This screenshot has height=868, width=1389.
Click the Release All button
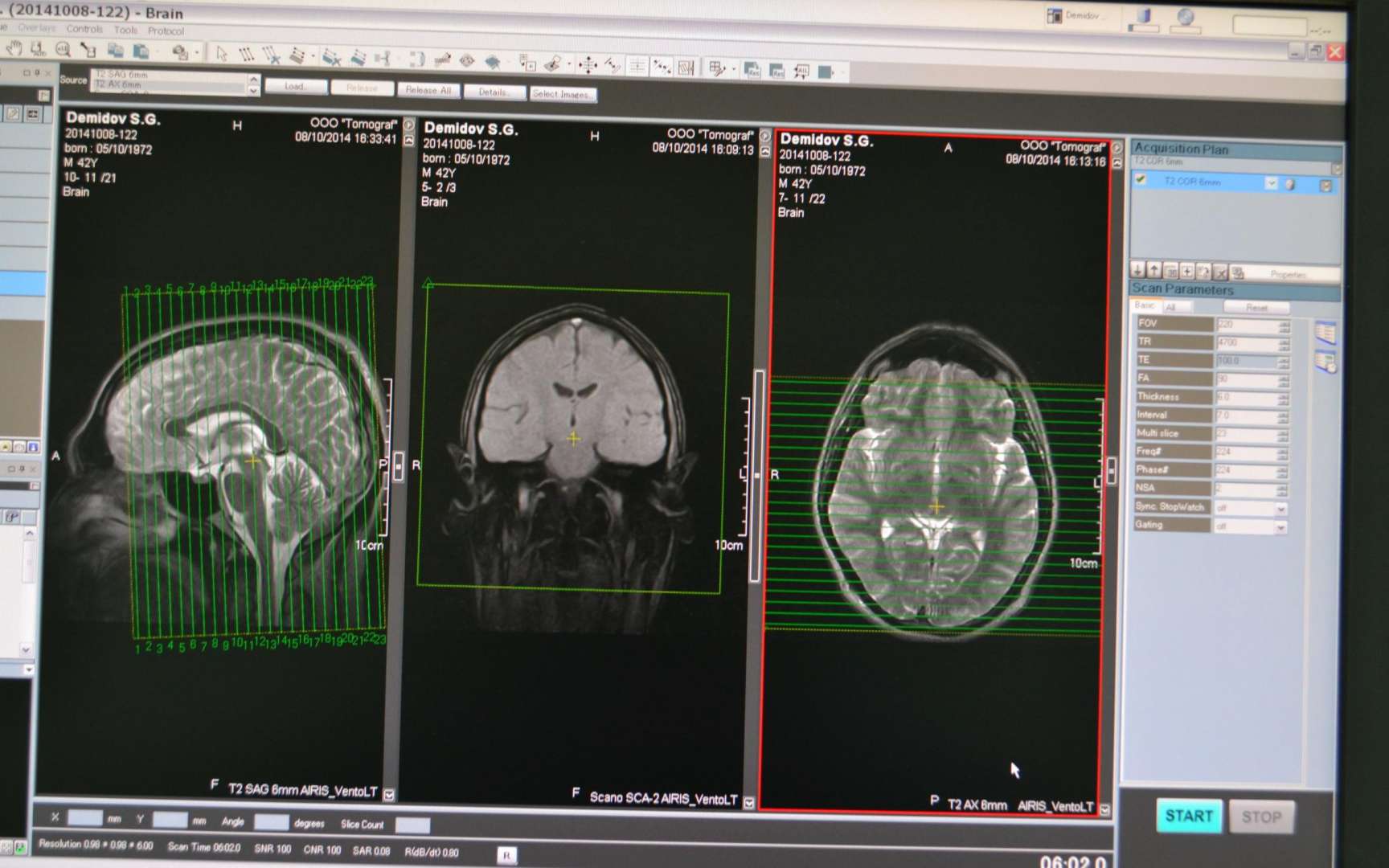pyautogui.click(x=428, y=90)
